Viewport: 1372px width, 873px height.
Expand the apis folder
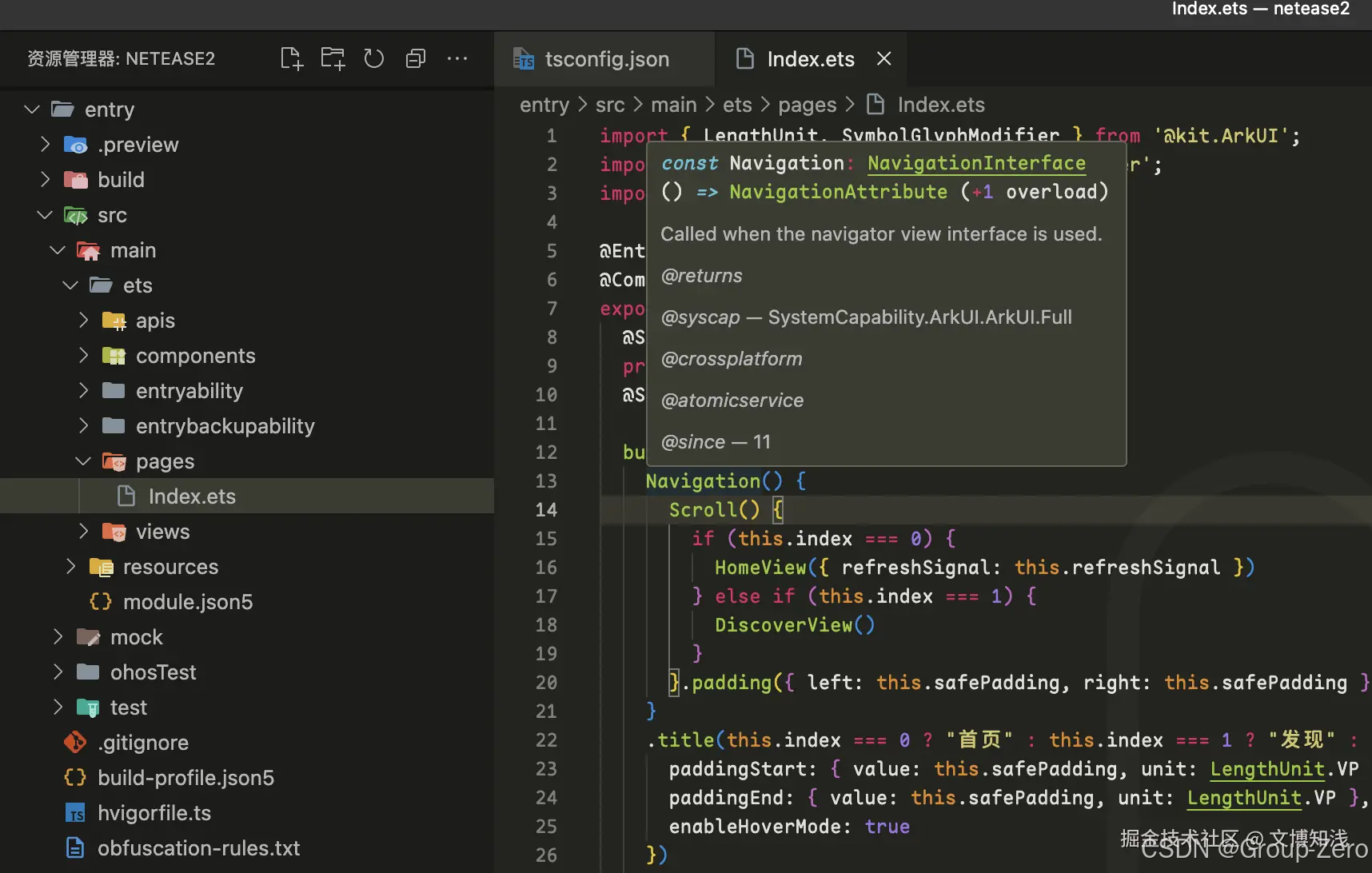[x=83, y=321]
